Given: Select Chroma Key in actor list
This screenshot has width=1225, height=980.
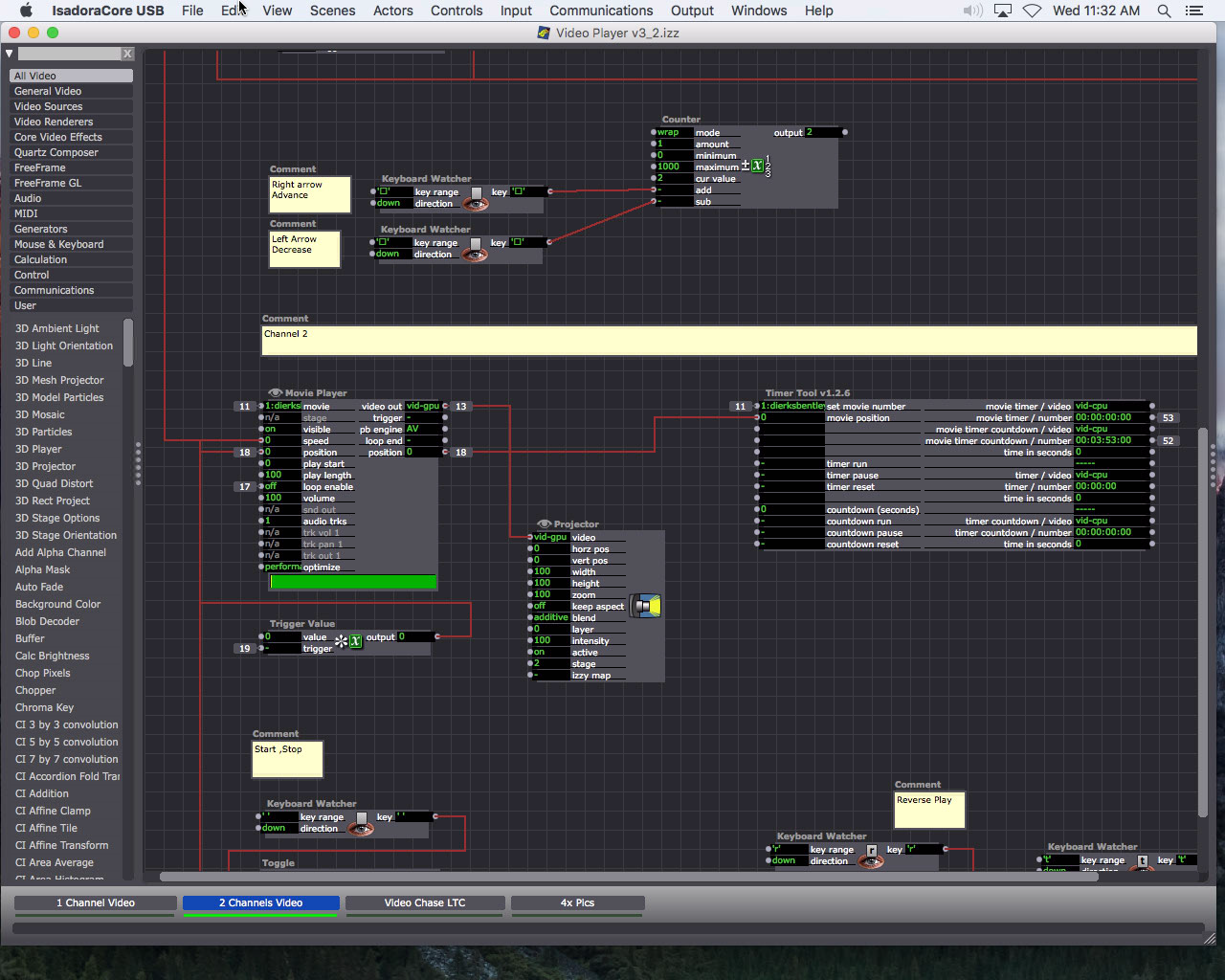Looking at the screenshot, I should (x=44, y=707).
